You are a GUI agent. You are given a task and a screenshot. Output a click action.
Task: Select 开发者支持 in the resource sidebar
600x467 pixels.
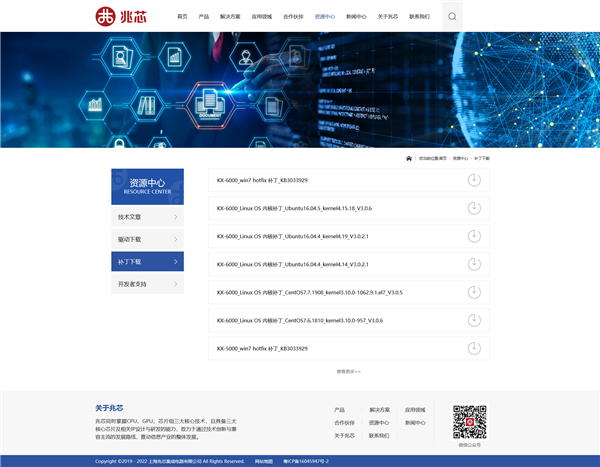(x=147, y=284)
